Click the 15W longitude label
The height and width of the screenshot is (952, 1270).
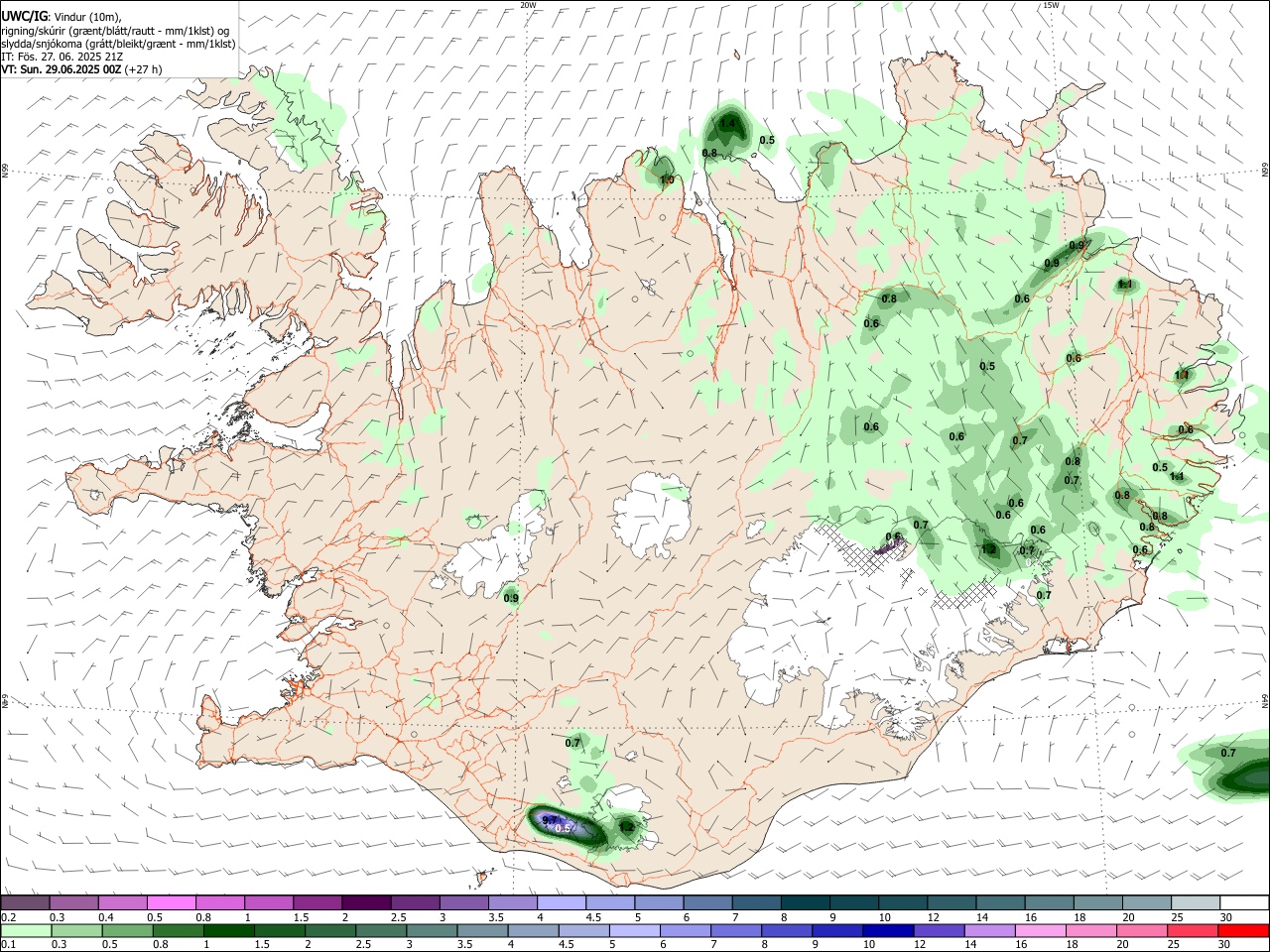[1051, 5]
